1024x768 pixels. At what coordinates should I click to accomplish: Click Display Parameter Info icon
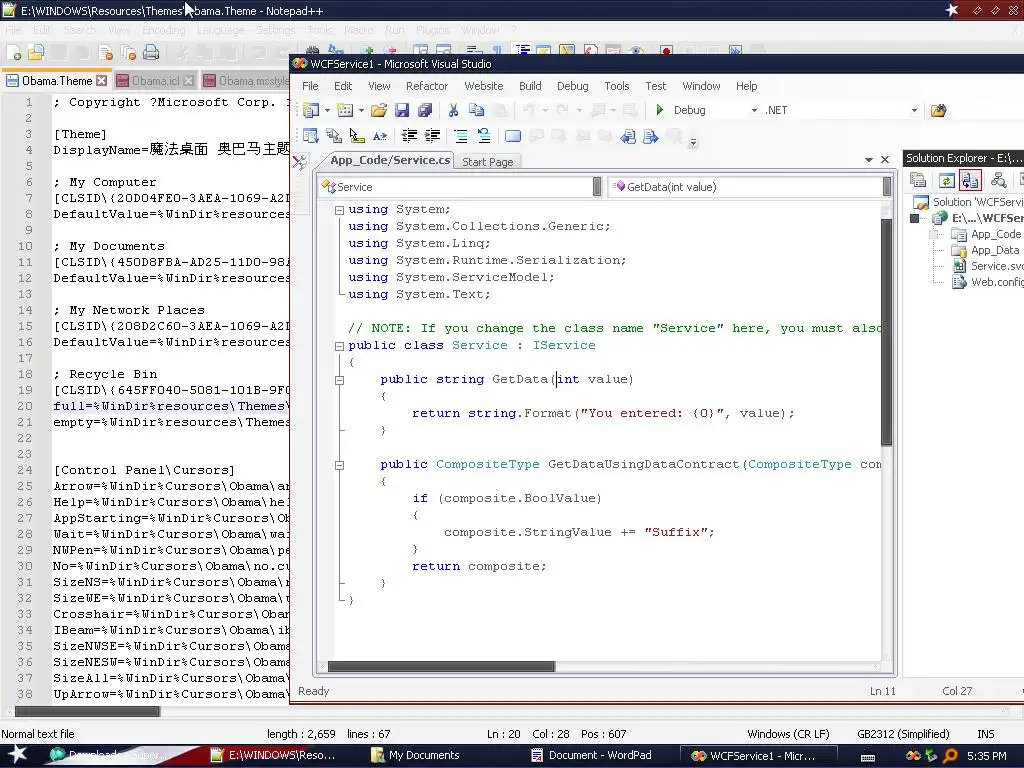click(x=334, y=136)
